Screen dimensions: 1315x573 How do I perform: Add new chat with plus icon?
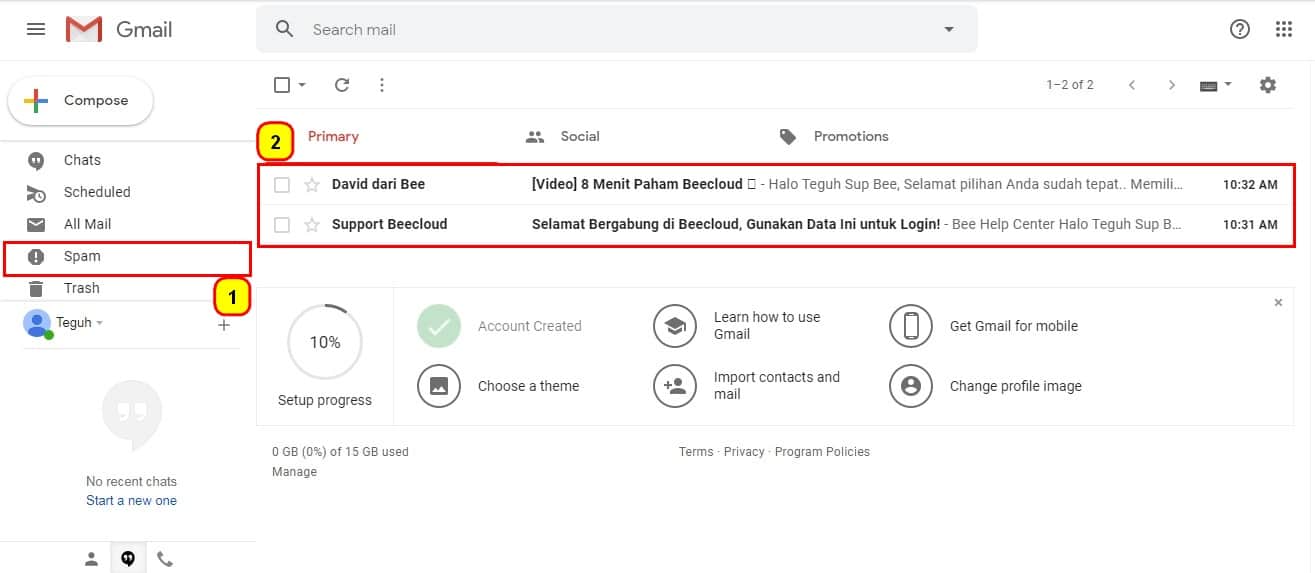(224, 325)
